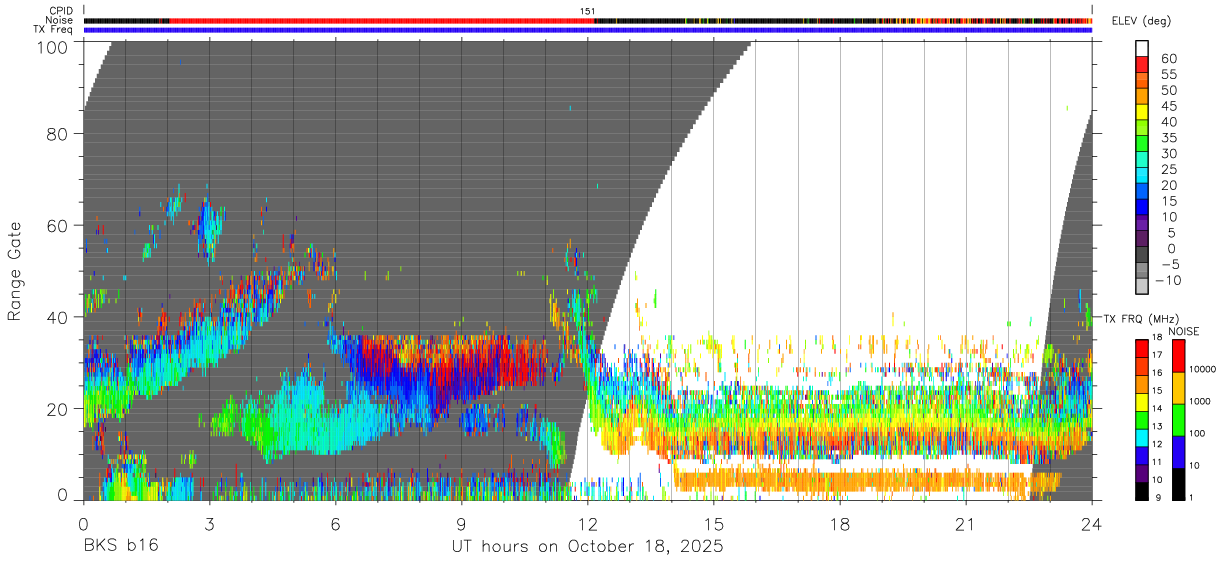Click the CPID label at top left
Screen dimensions: 1228x567
point(60,11)
